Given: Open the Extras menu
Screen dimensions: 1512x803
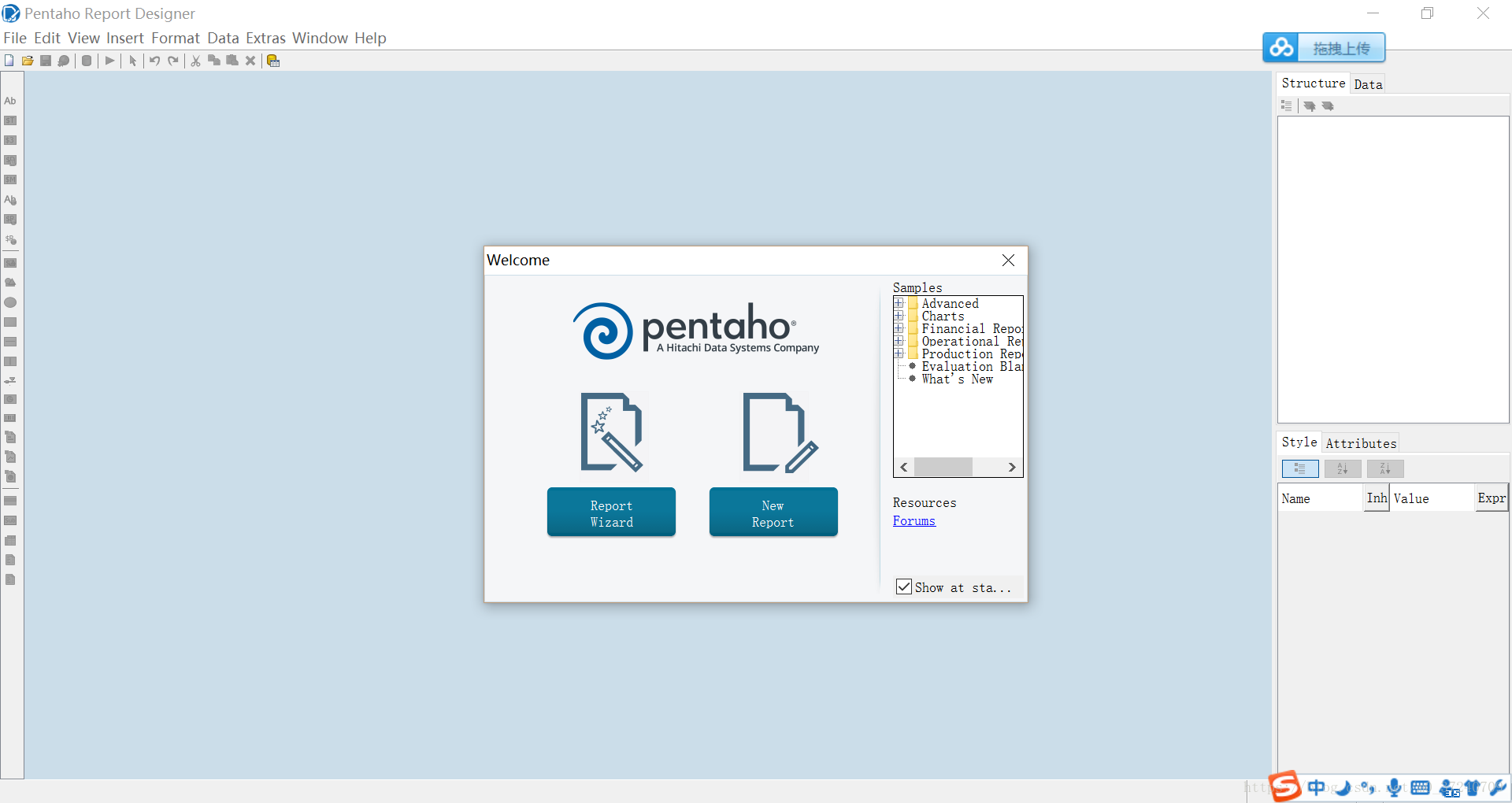Looking at the screenshot, I should [265, 38].
